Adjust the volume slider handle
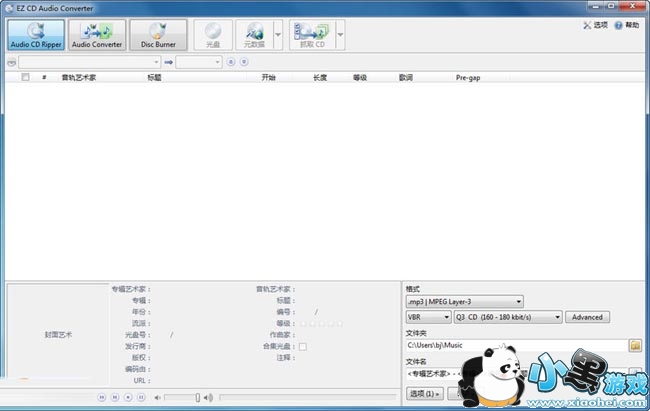Image resolution: width=650 pixels, height=411 pixels. [198, 398]
